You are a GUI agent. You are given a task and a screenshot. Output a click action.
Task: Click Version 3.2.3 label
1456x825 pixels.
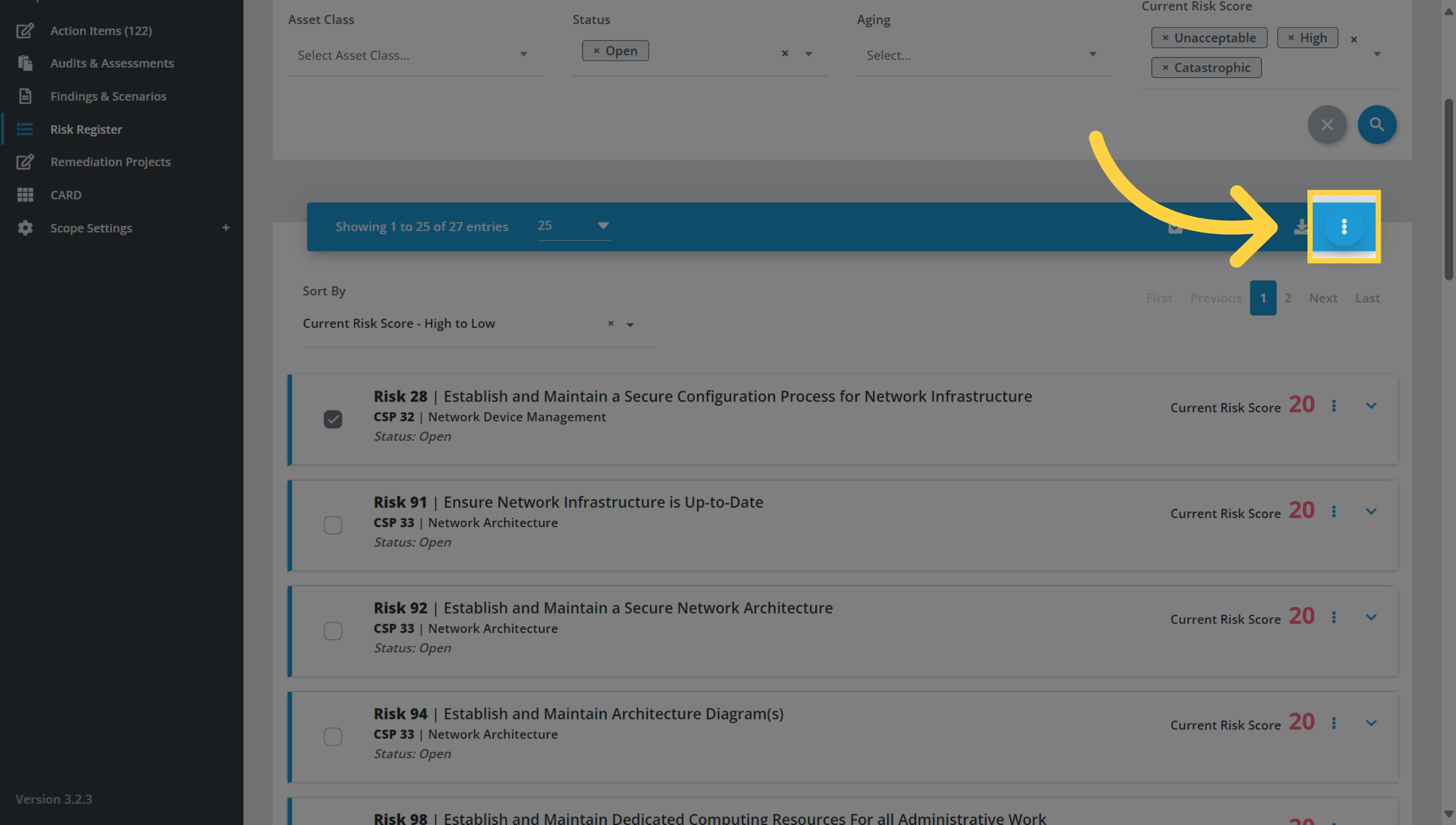(x=54, y=799)
